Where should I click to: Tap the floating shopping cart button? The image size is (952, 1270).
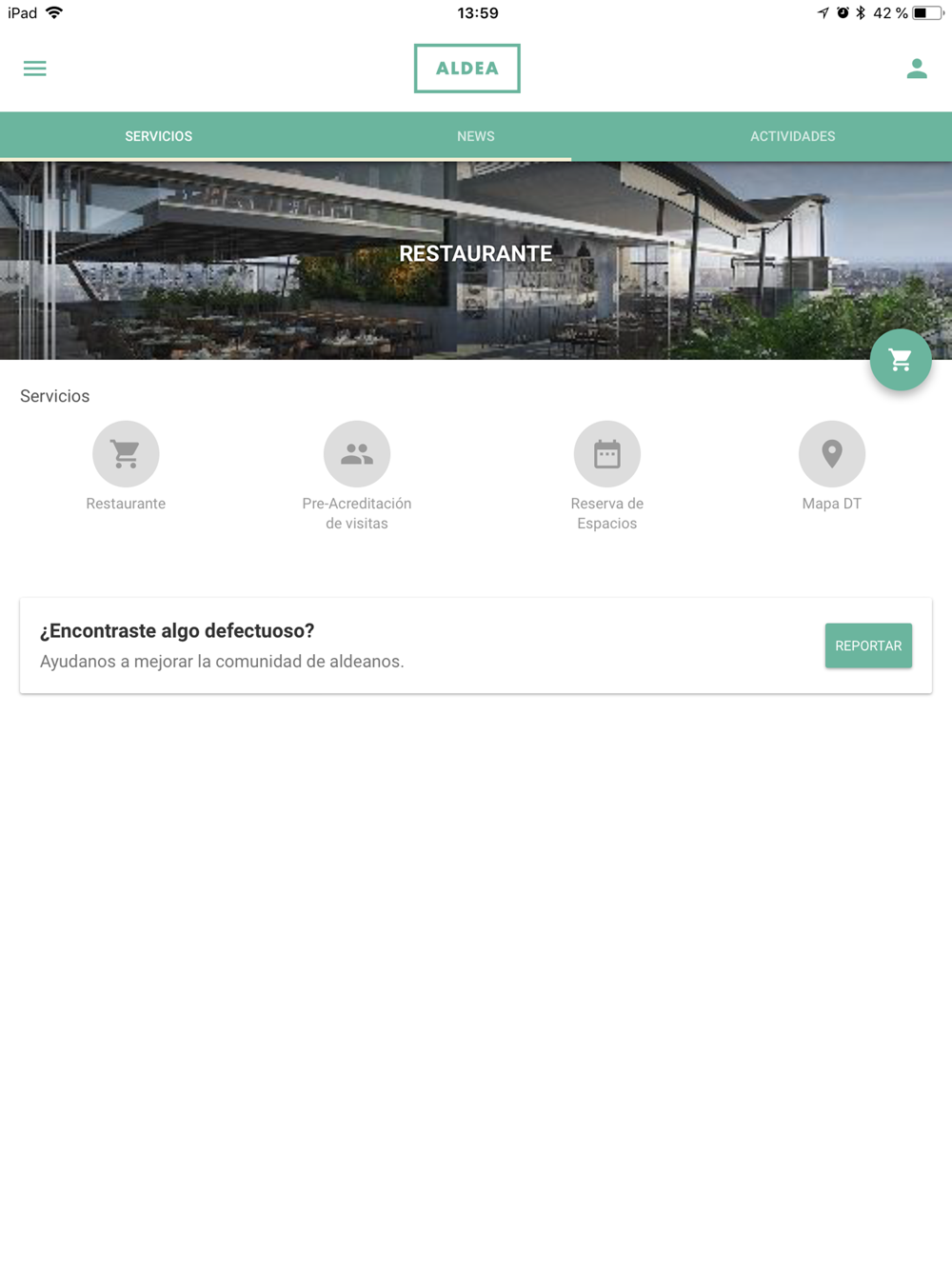tap(901, 360)
